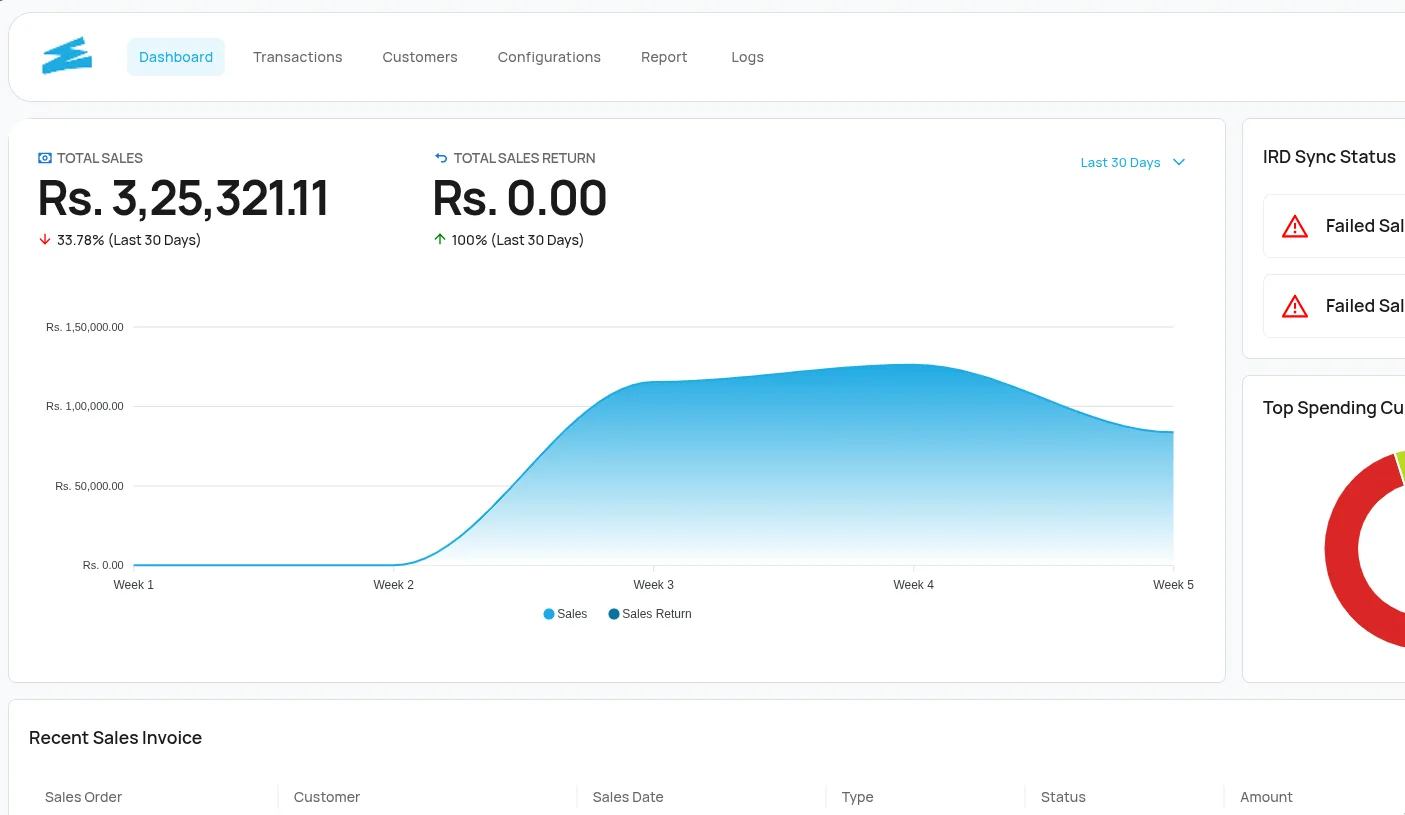Screen dimensions: 1405x815
Task: Click the blue app logo icon
Action: pyautogui.click(x=67, y=56)
